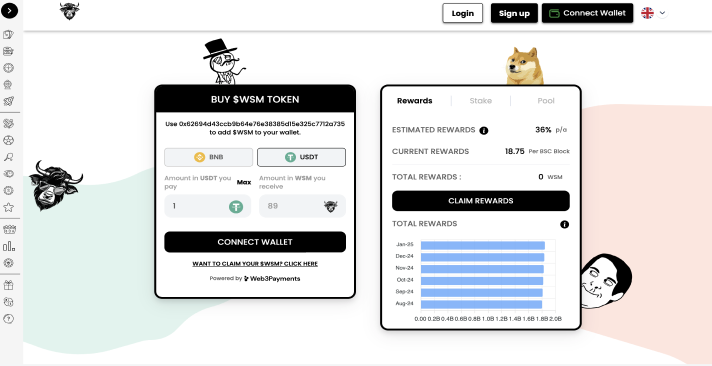
Task: Select BNB as the payment currency
Action: click(208, 157)
